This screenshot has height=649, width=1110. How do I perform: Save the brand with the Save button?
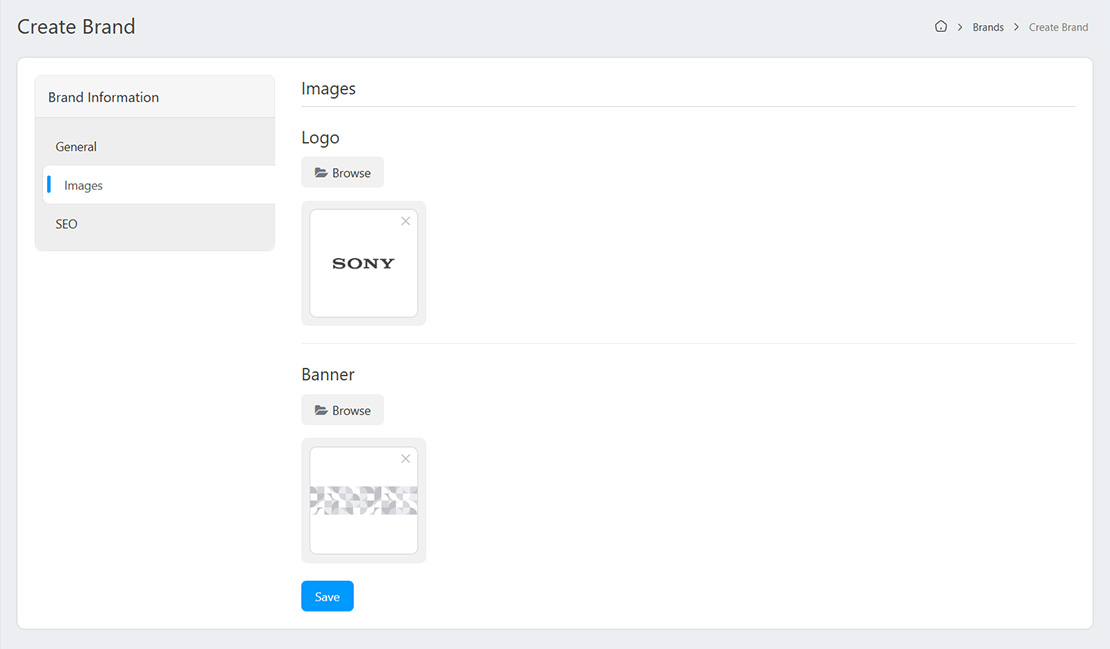(x=327, y=597)
